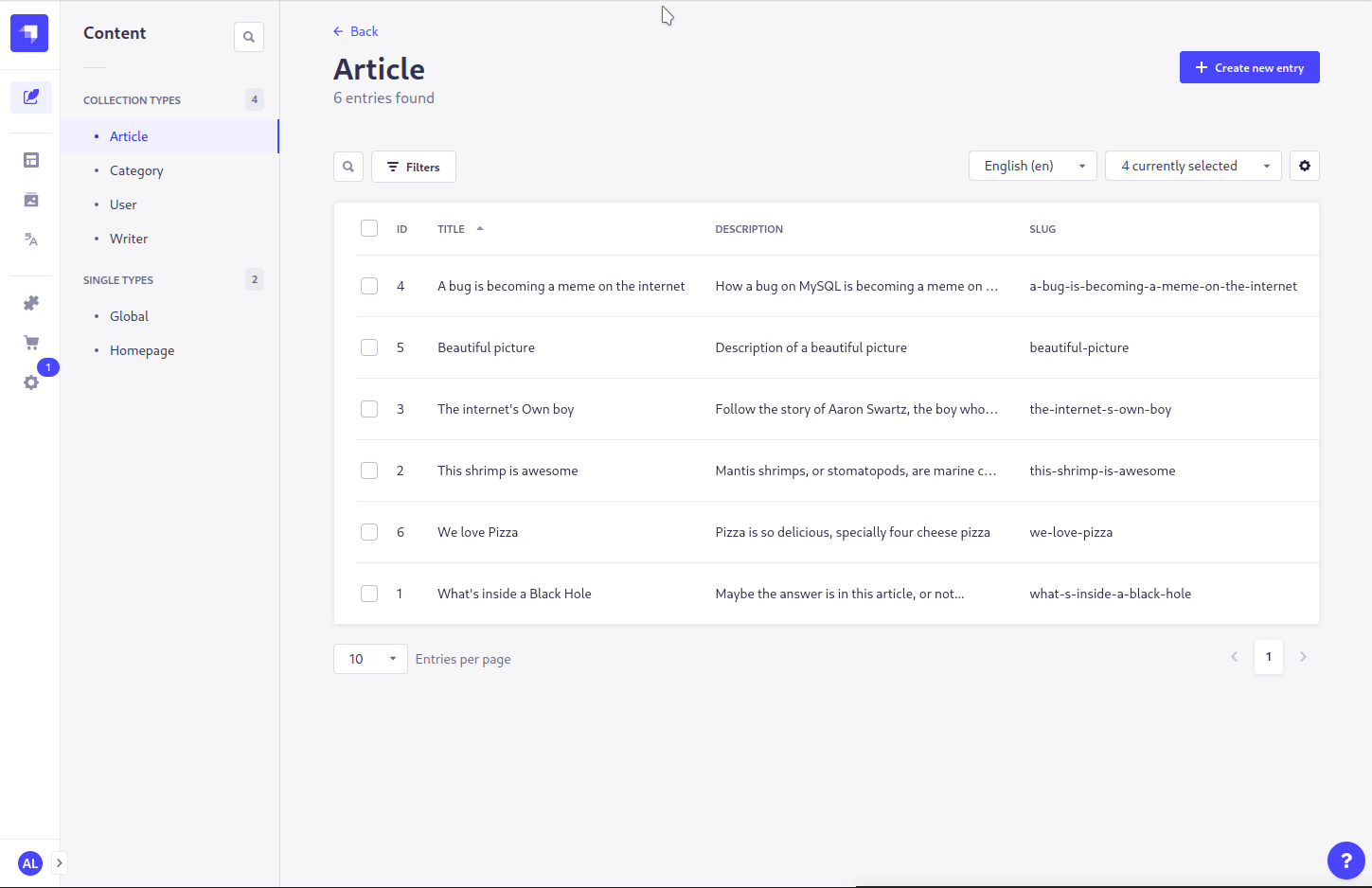The height and width of the screenshot is (888, 1372).
Task: Check the row checkbox for 'Beautiful picture'
Action: click(x=368, y=346)
